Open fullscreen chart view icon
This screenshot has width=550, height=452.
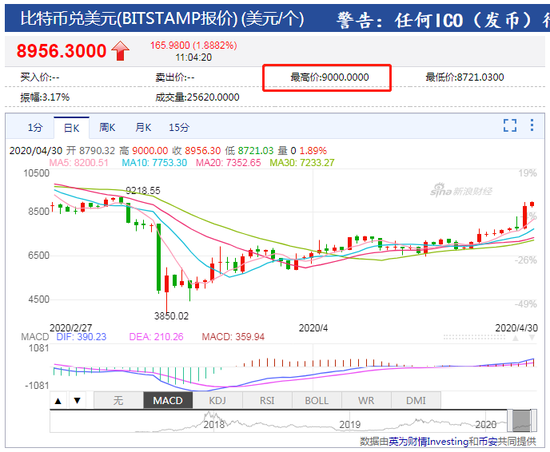click(x=510, y=125)
